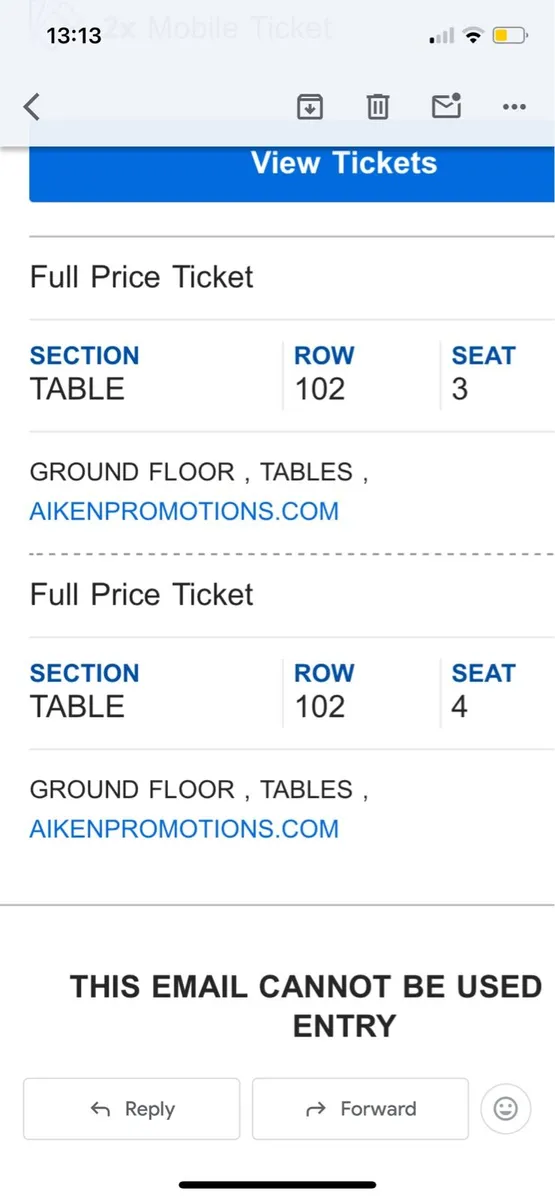Forward this ticket email
555x1200 pixels.
click(x=360, y=1108)
